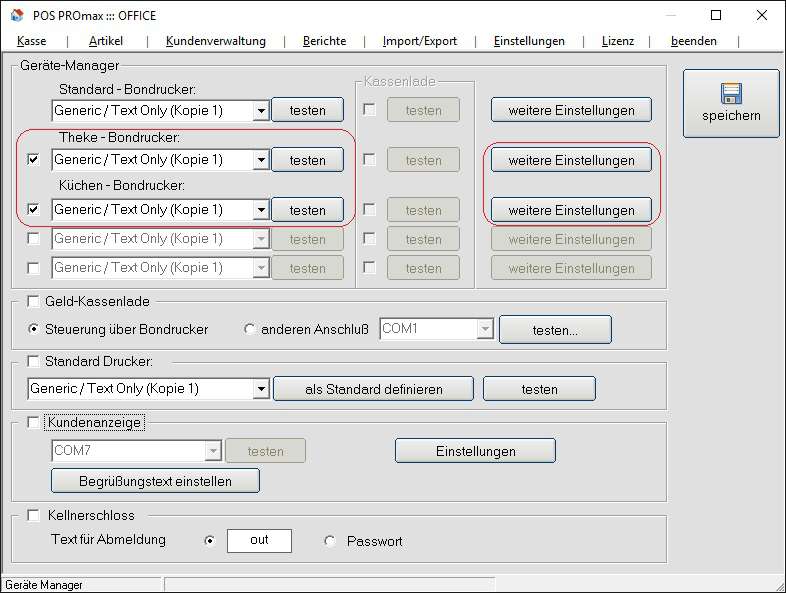Viewport: 786px width, 593px height.
Task: Enable the Kellnerschloss checkbox
Action: coord(33,515)
